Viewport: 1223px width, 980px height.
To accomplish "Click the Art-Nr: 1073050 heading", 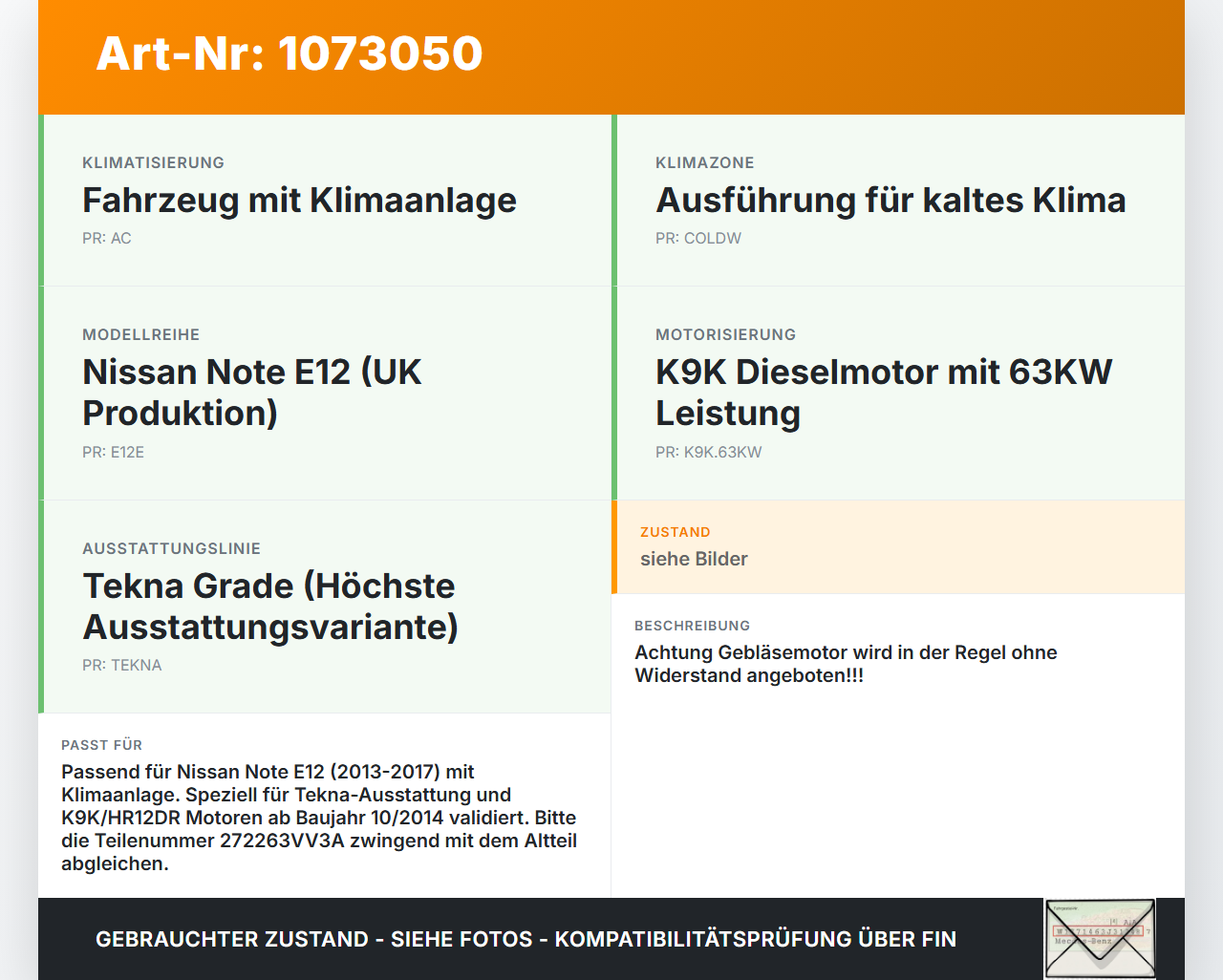I will tap(290, 53).
